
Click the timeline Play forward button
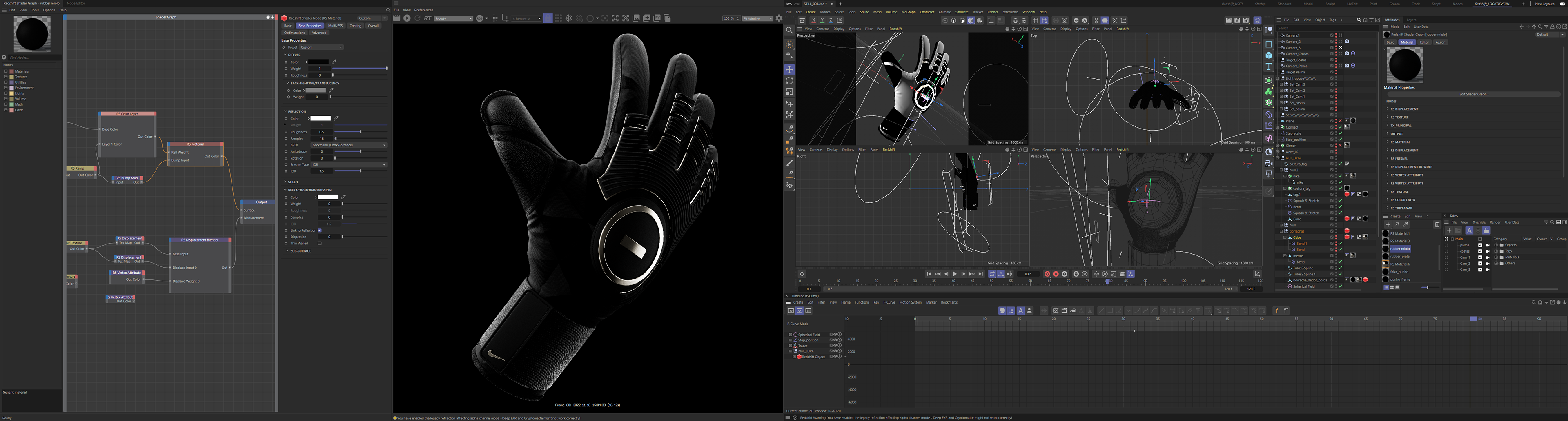[955, 274]
